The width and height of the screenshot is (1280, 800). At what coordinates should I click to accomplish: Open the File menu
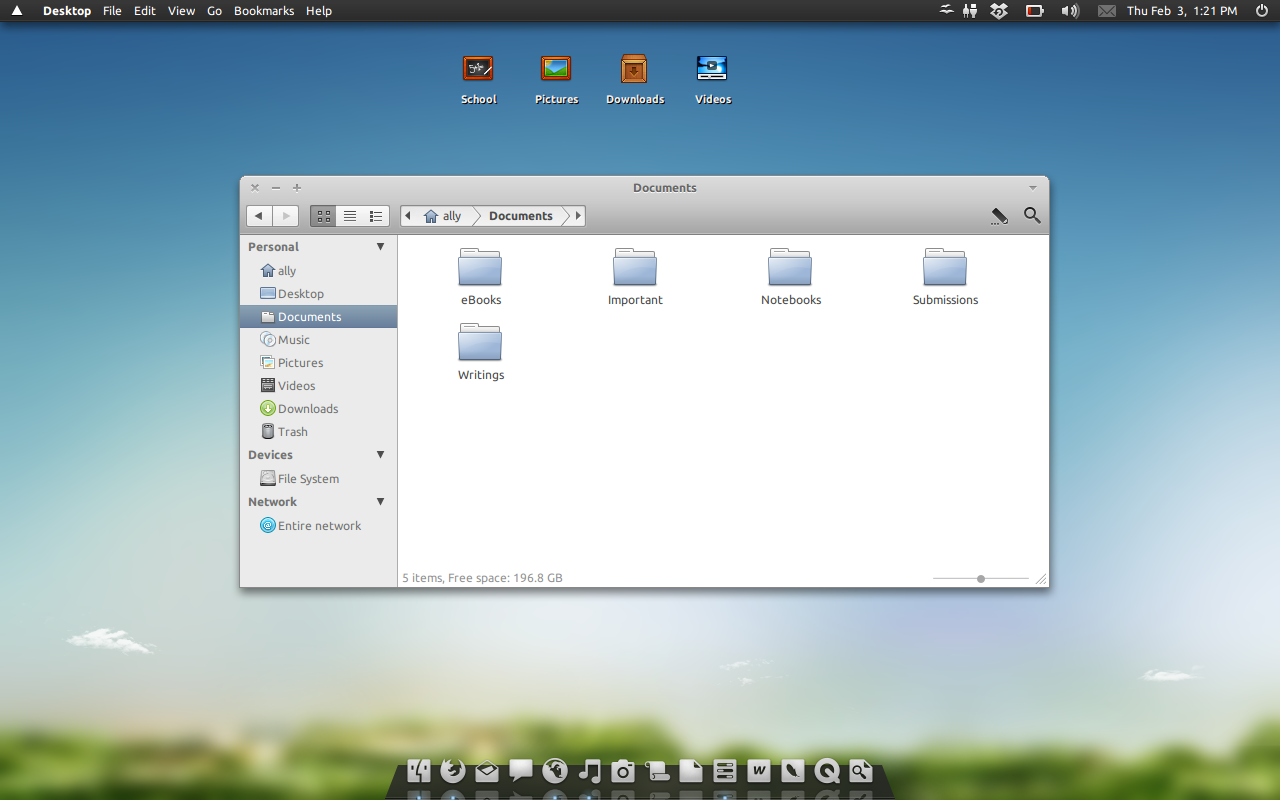pyautogui.click(x=112, y=11)
